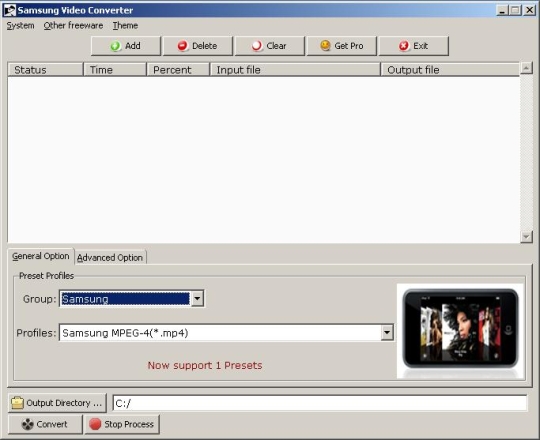Minimize the Samsung Video Converter window
Image resolution: width=540 pixels, height=440 pixels.
click(502, 10)
